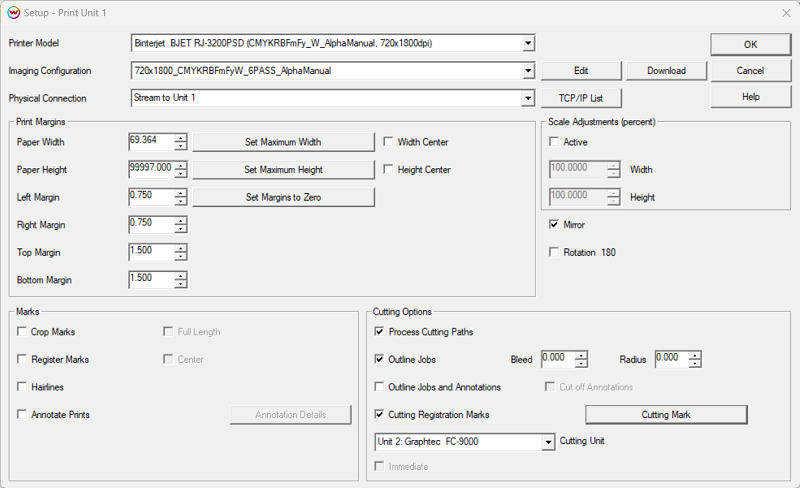
Task: Increase Top Margin using up spinner arrow
Action: 180,248
